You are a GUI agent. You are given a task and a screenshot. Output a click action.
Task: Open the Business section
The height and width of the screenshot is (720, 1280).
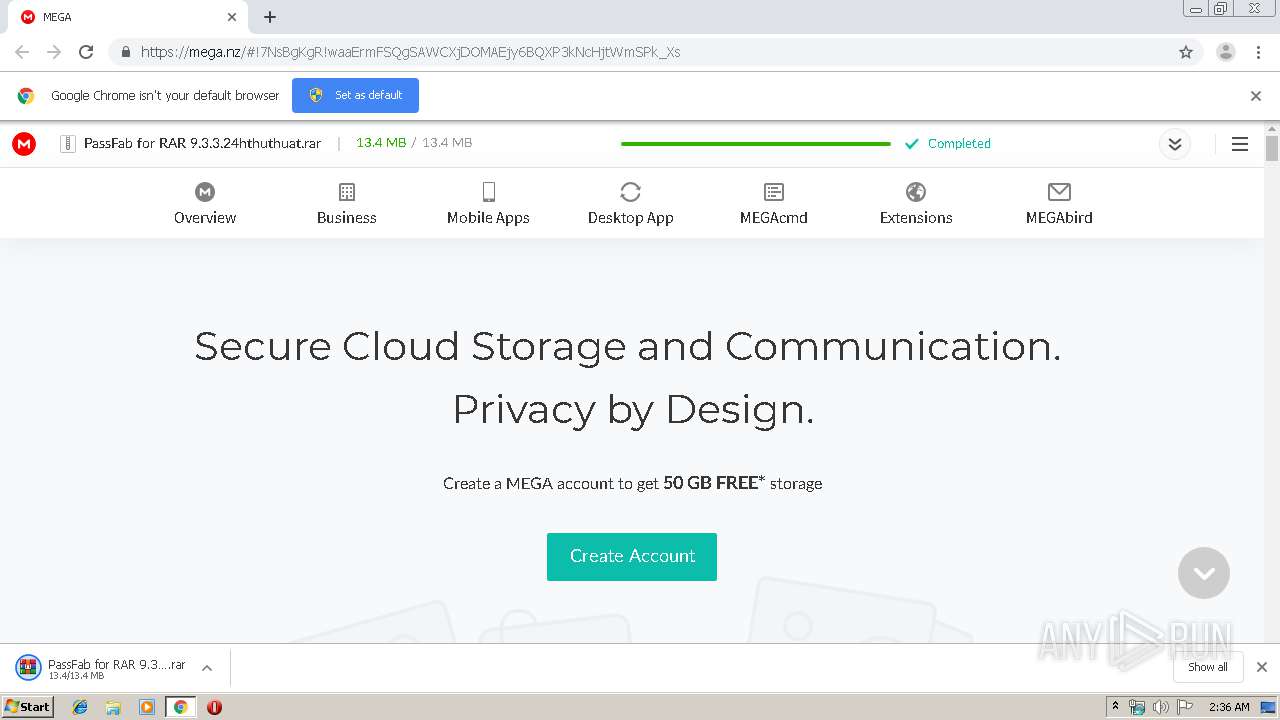[x=347, y=203]
